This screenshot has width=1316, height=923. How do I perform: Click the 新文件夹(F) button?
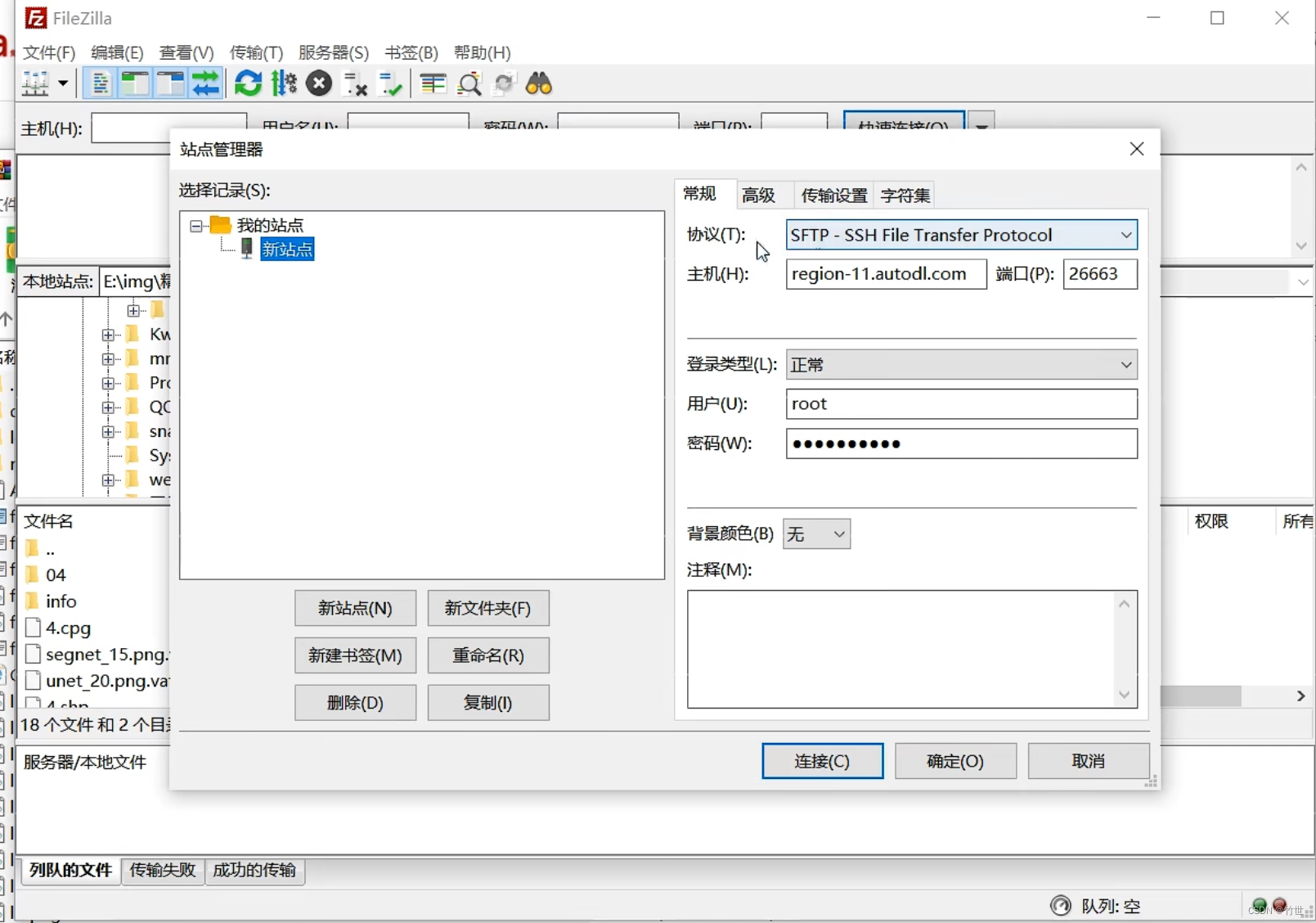pyautogui.click(x=488, y=608)
